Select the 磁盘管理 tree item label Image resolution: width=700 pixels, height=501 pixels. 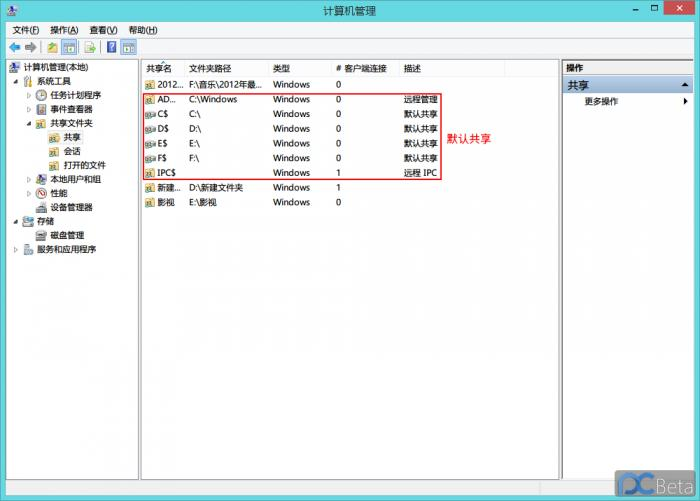click(x=67, y=235)
